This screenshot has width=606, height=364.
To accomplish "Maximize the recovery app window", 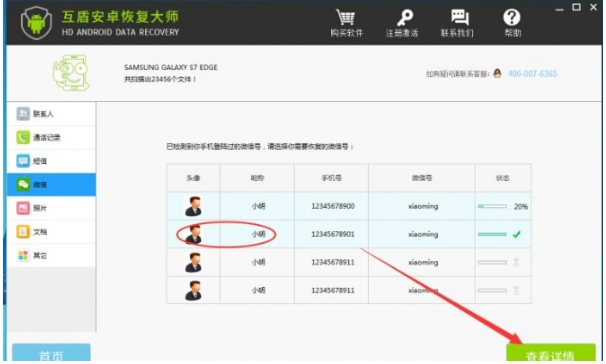I will click(x=576, y=7).
